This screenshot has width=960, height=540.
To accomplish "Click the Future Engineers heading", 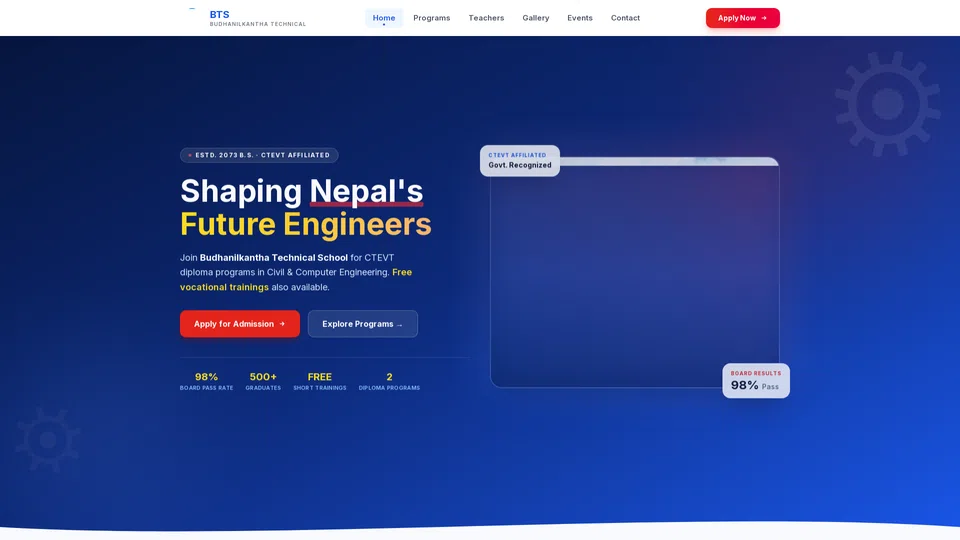I will click(306, 224).
